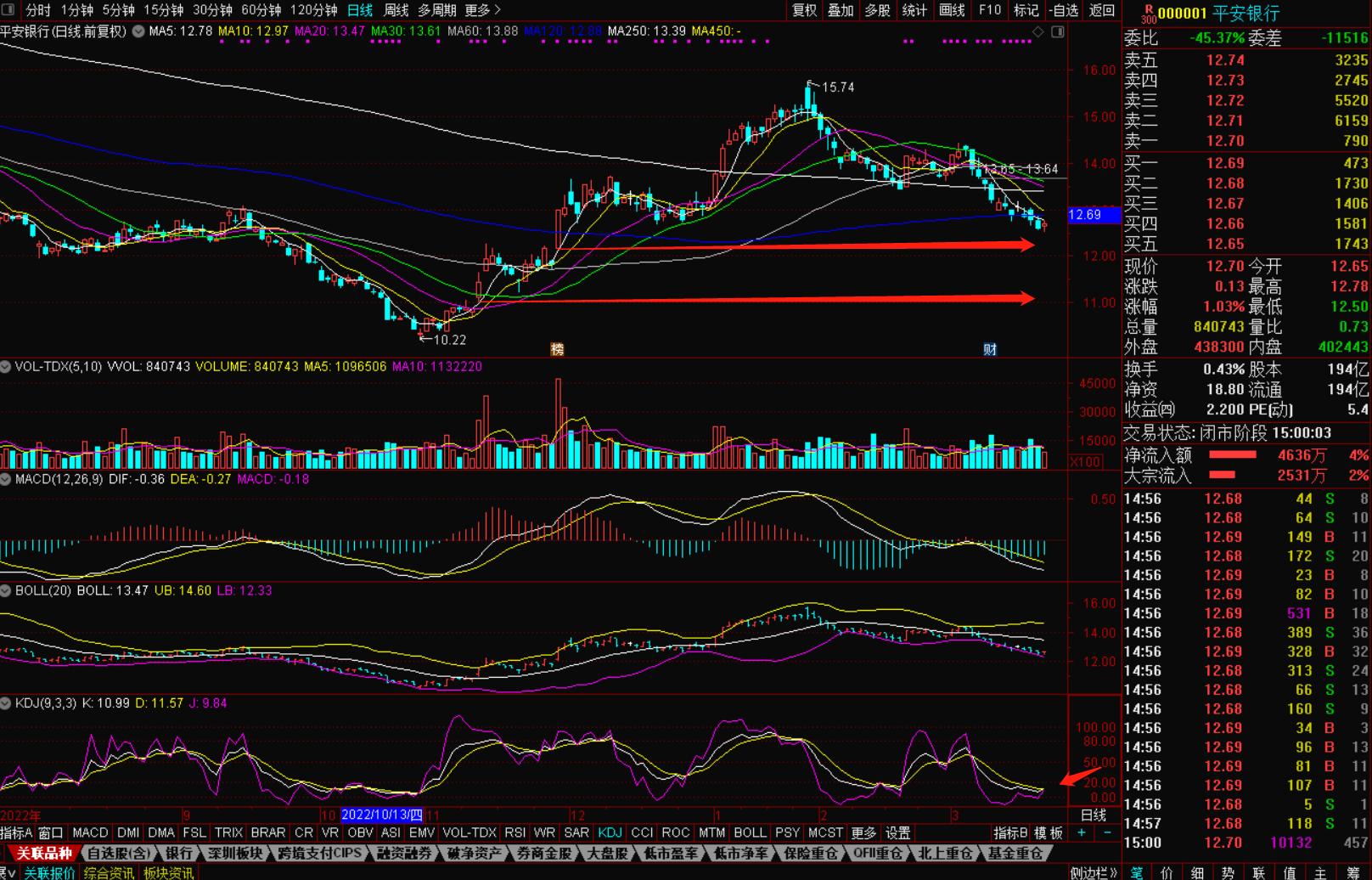Open the 银行 sector tab

[179, 853]
